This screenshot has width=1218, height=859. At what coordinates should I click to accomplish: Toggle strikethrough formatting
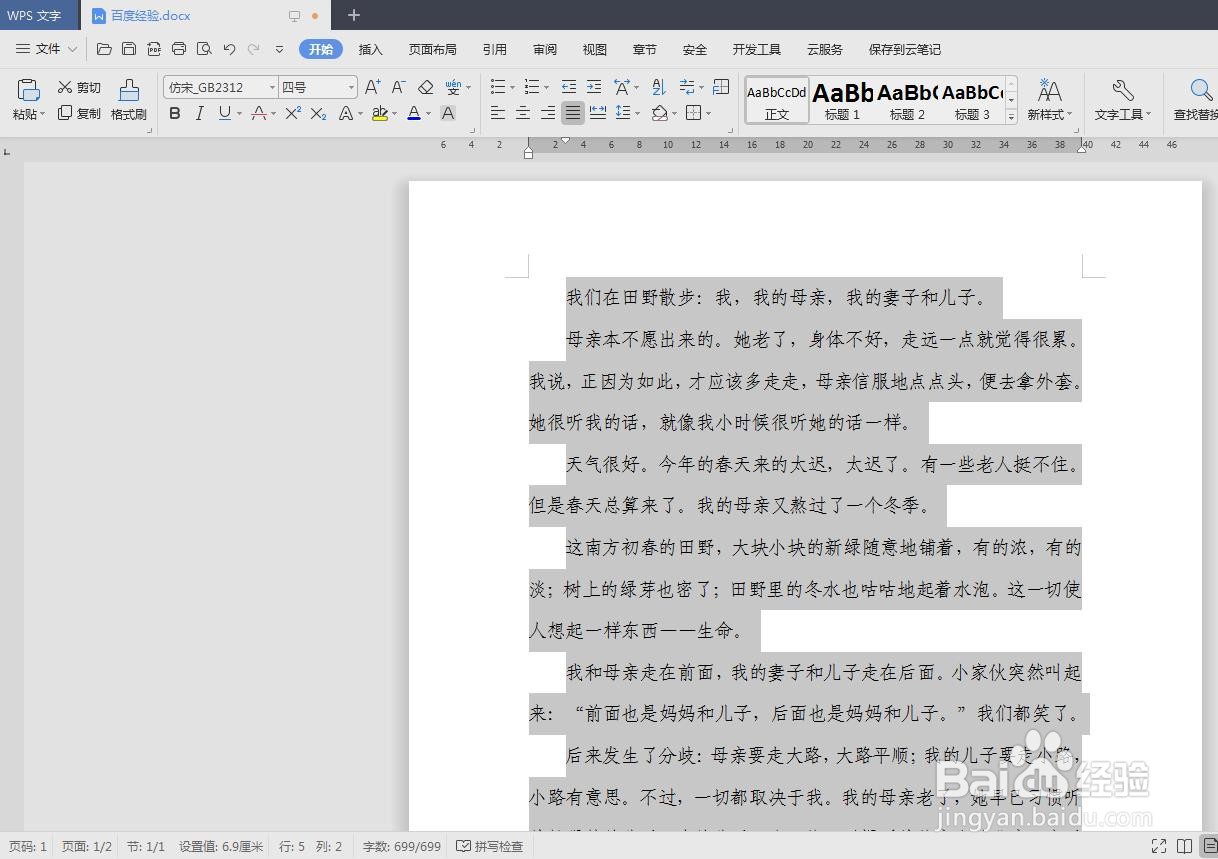click(259, 113)
